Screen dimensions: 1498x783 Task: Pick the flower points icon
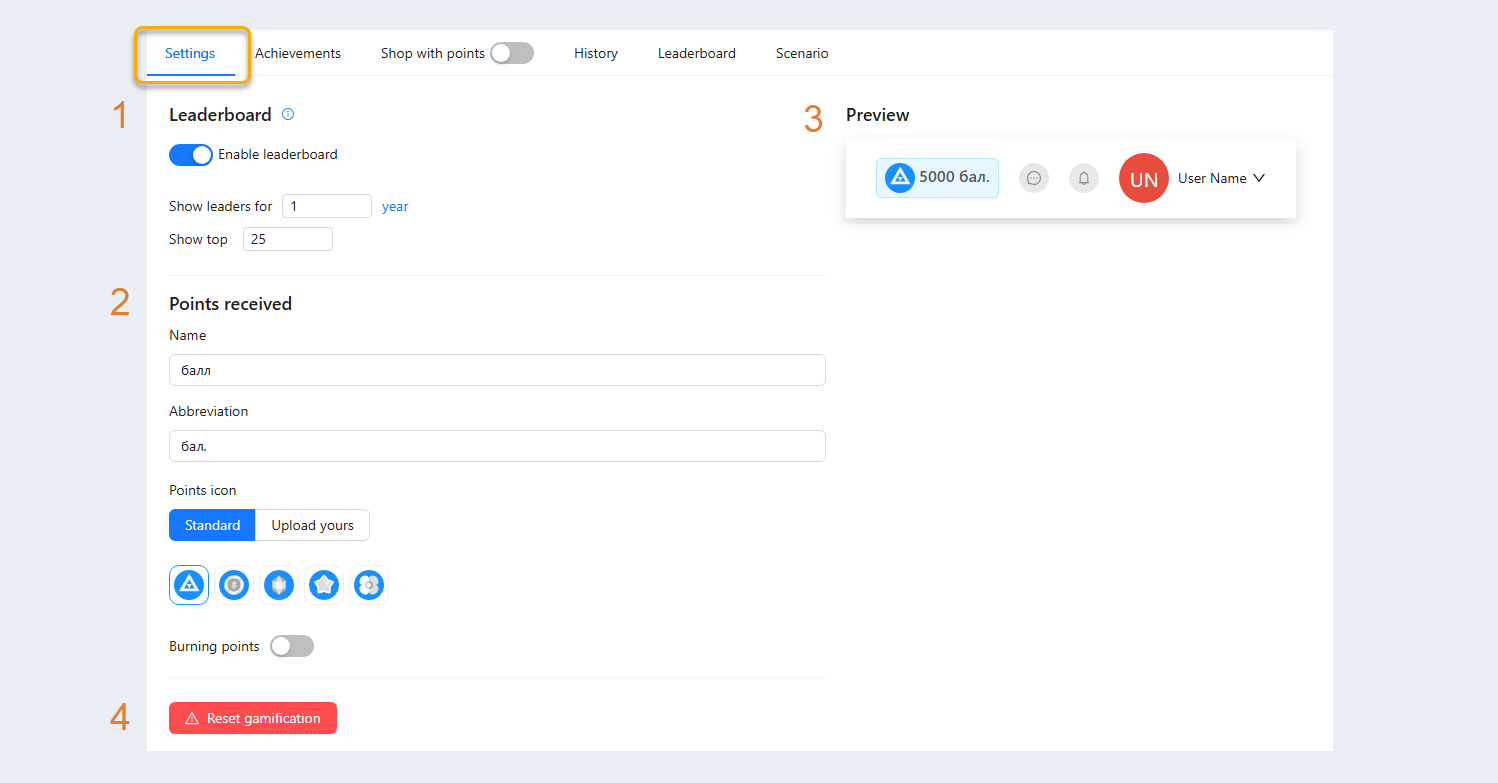point(369,585)
